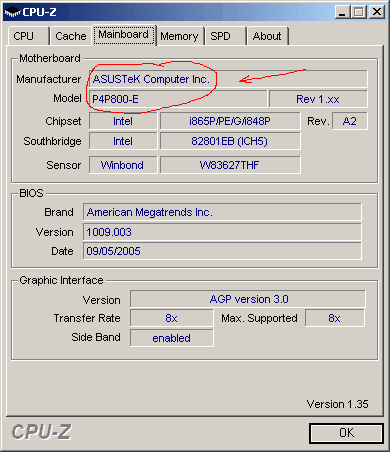Image resolution: width=390 pixels, height=452 pixels.
Task: Select the Rev 1.xx field
Action: point(318,99)
